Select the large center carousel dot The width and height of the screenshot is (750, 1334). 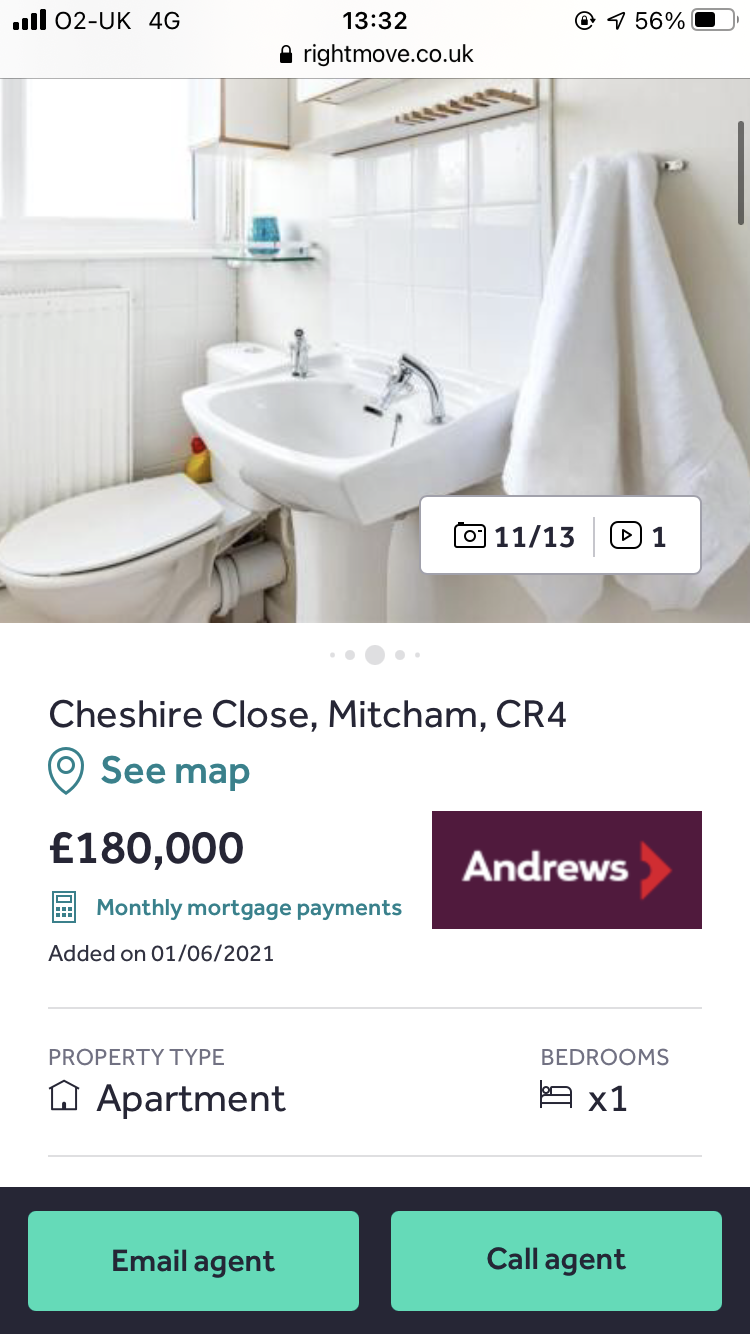pyautogui.click(x=375, y=655)
